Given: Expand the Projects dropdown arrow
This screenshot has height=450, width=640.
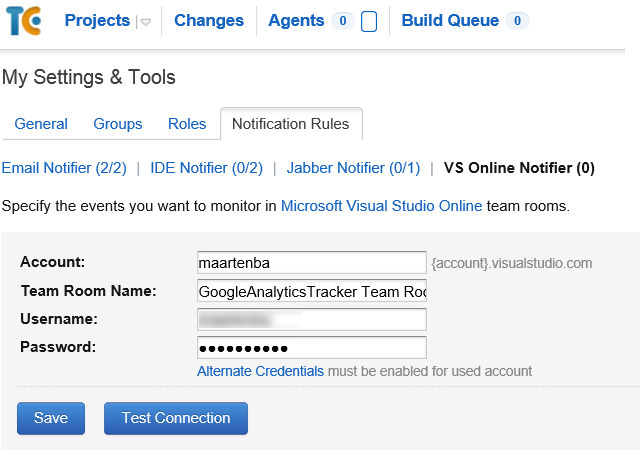Looking at the screenshot, I should pos(146,22).
